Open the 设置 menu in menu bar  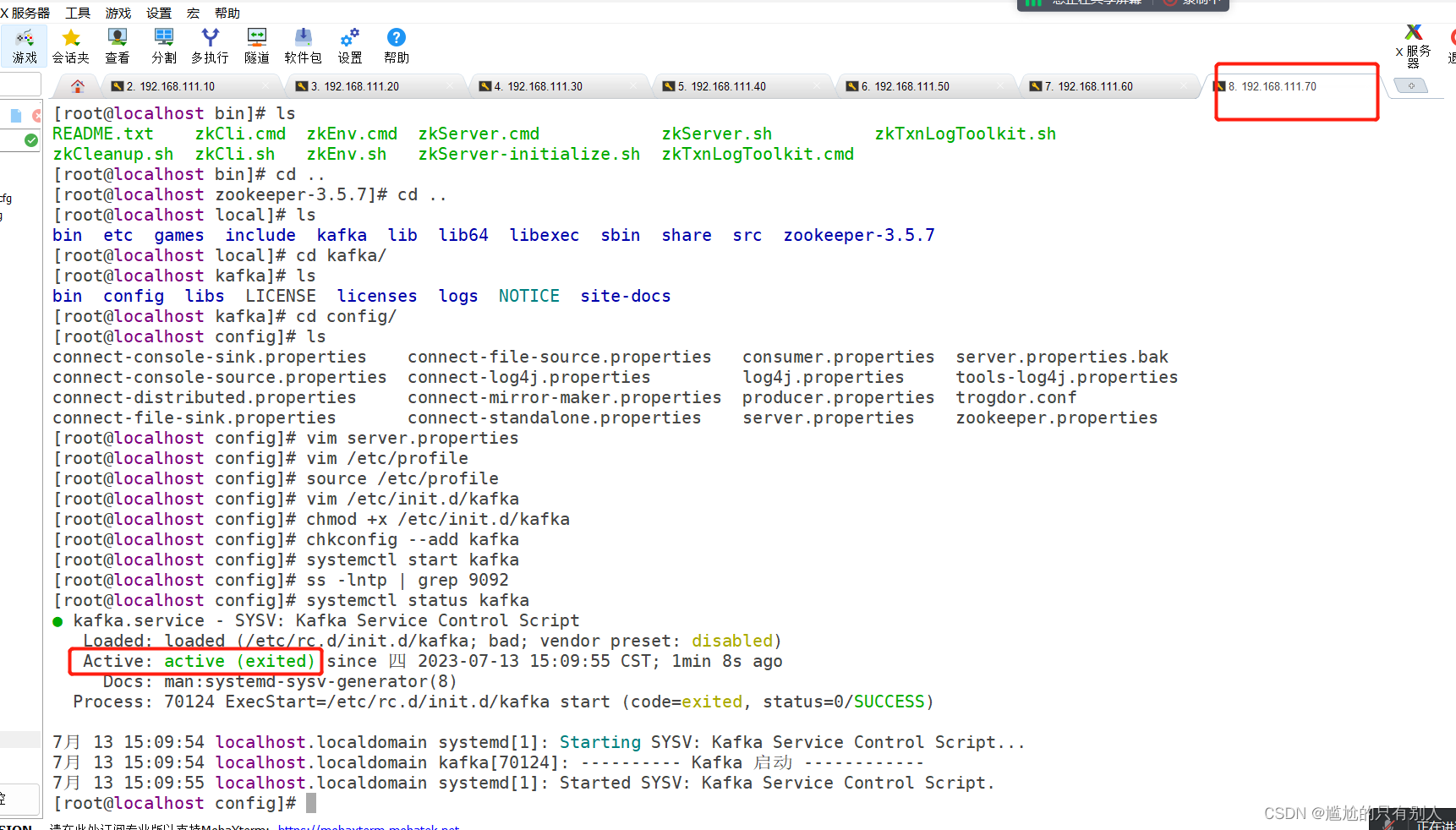(159, 13)
